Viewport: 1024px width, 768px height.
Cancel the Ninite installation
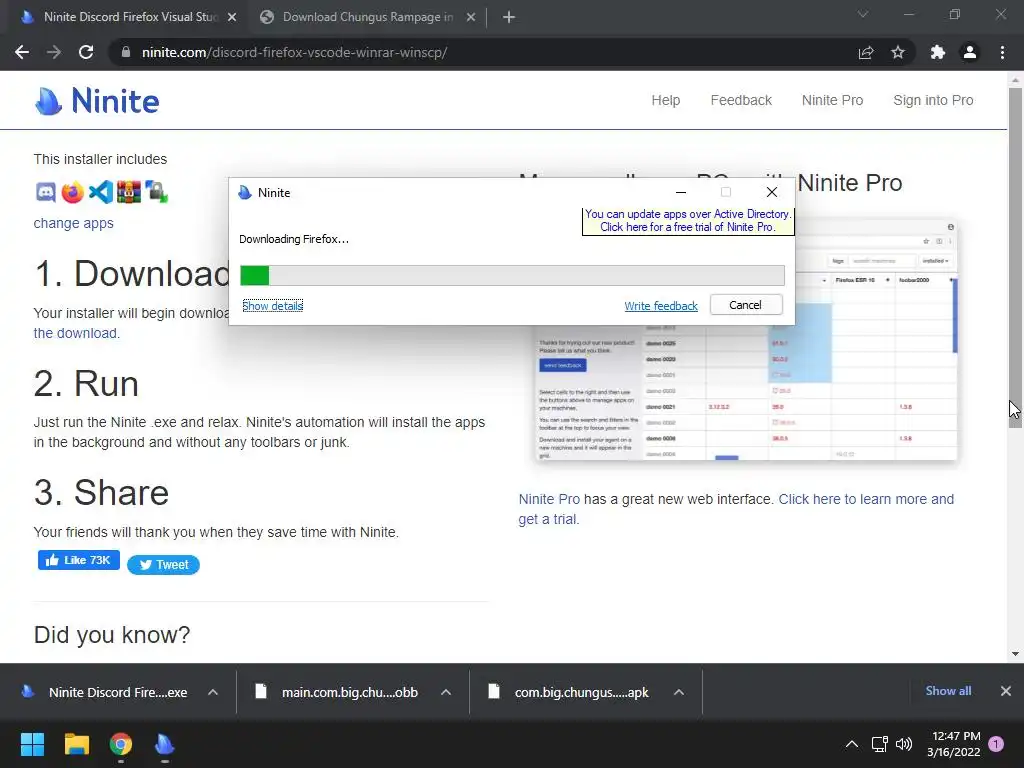[x=746, y=305]
